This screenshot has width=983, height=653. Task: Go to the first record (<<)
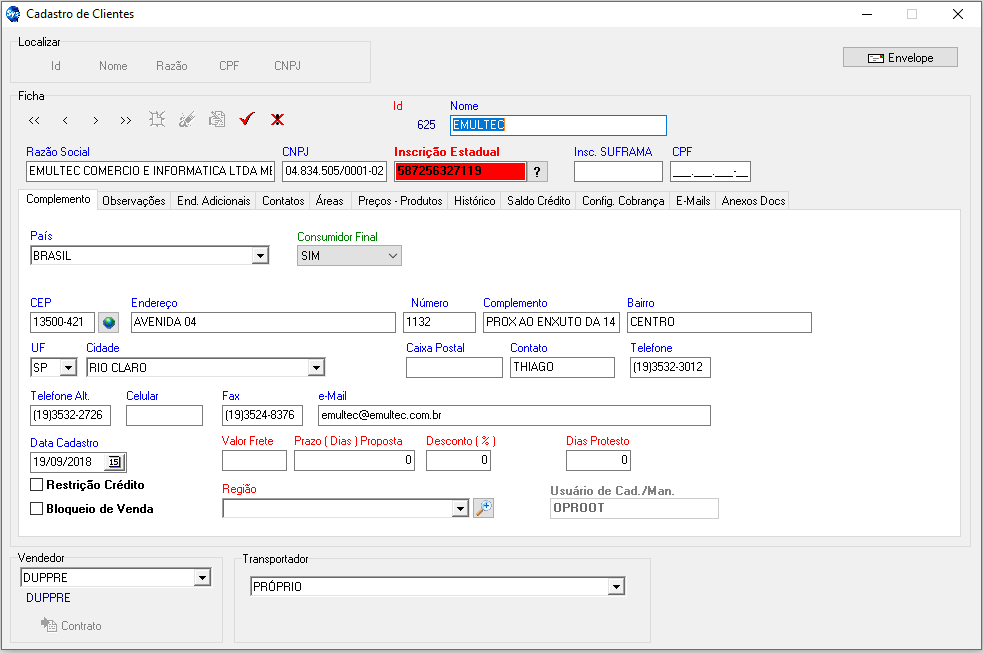click(34, 120)
